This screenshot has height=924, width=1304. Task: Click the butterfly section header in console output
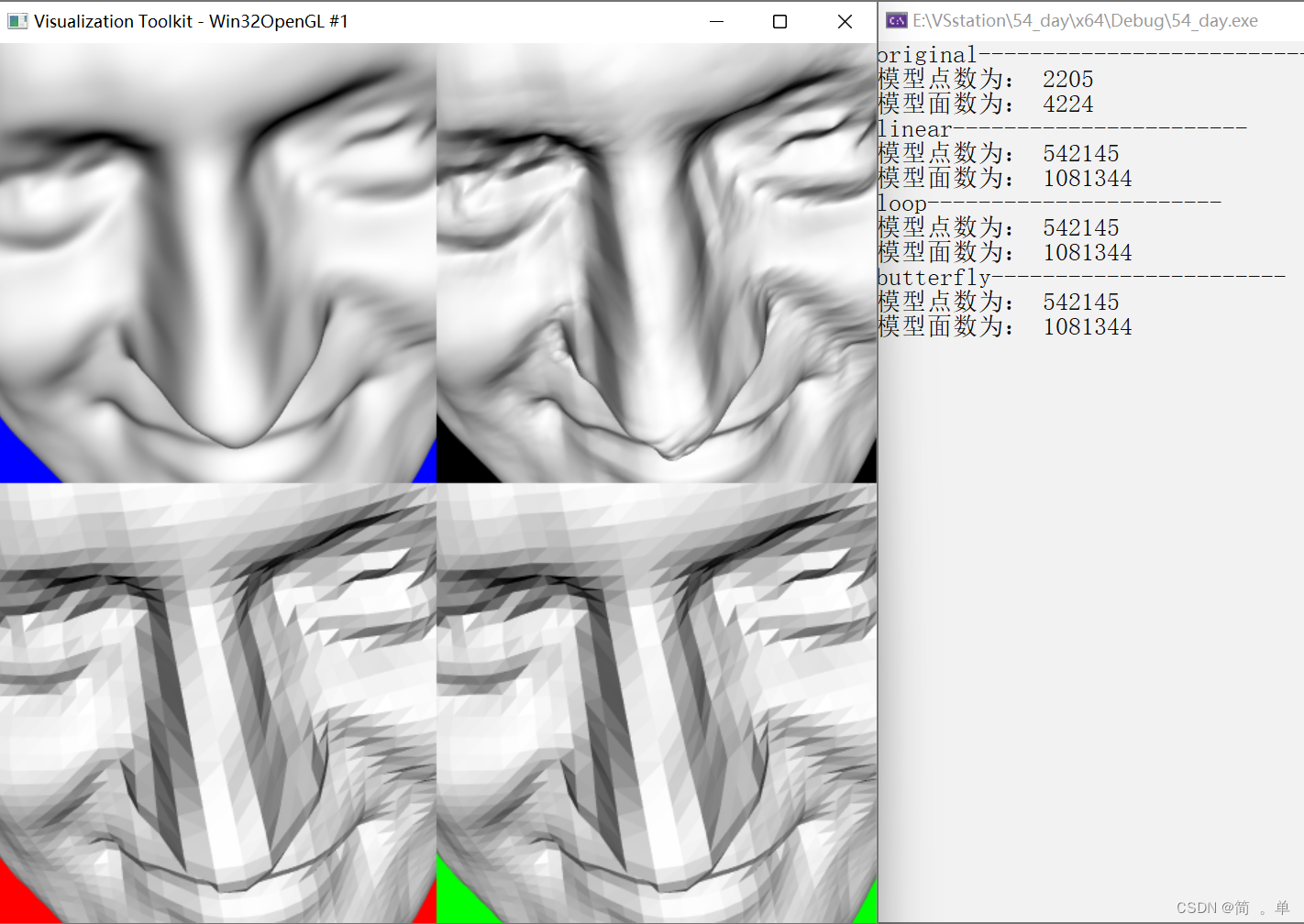click(934, 277)
